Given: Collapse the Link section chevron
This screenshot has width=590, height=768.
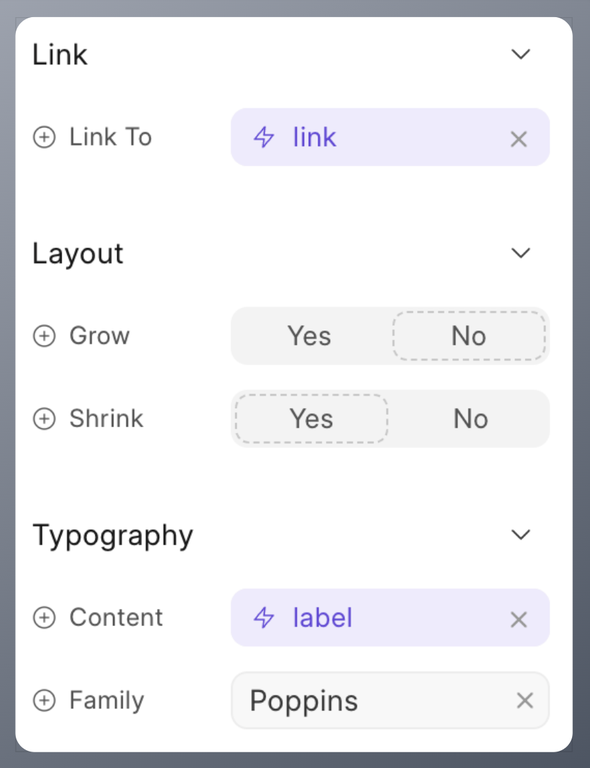Looking at the screenshot, I should pyautogui.click(x=520, y=54).
